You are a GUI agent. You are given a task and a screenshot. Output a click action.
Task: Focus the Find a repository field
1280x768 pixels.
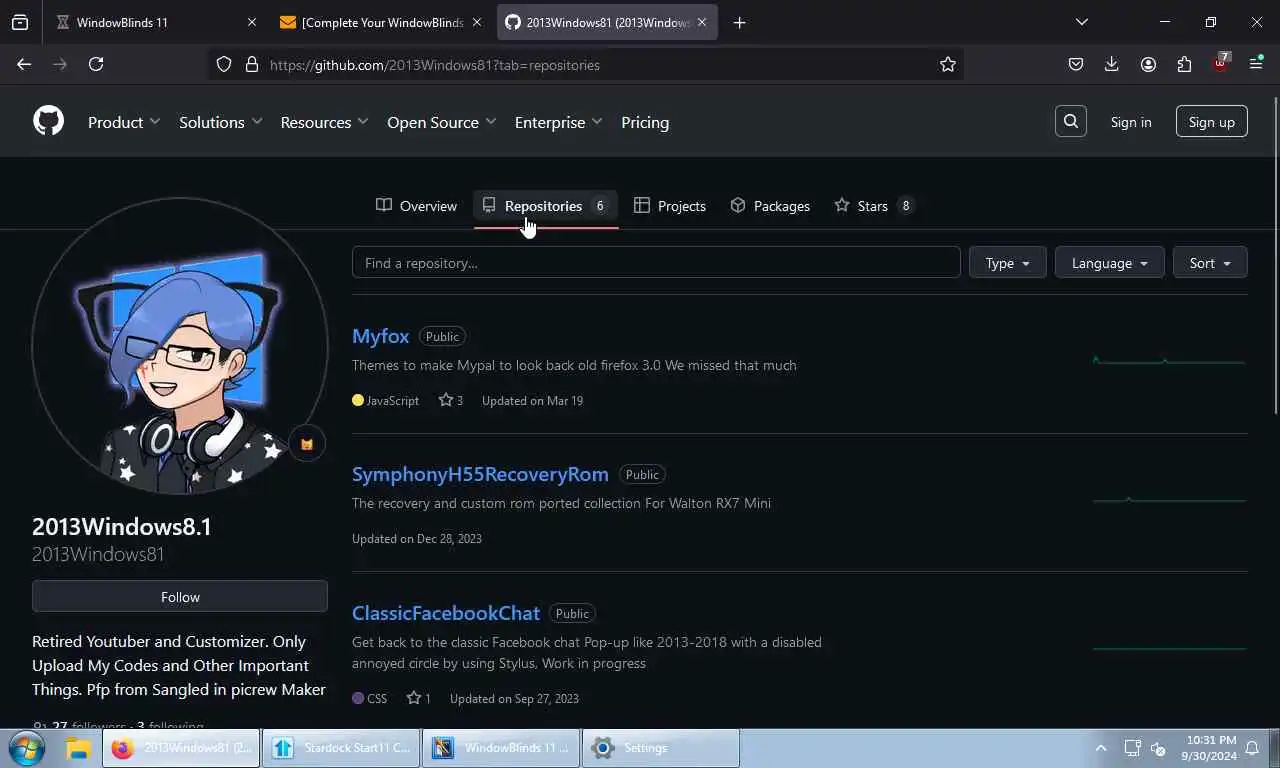pos(656,263)
